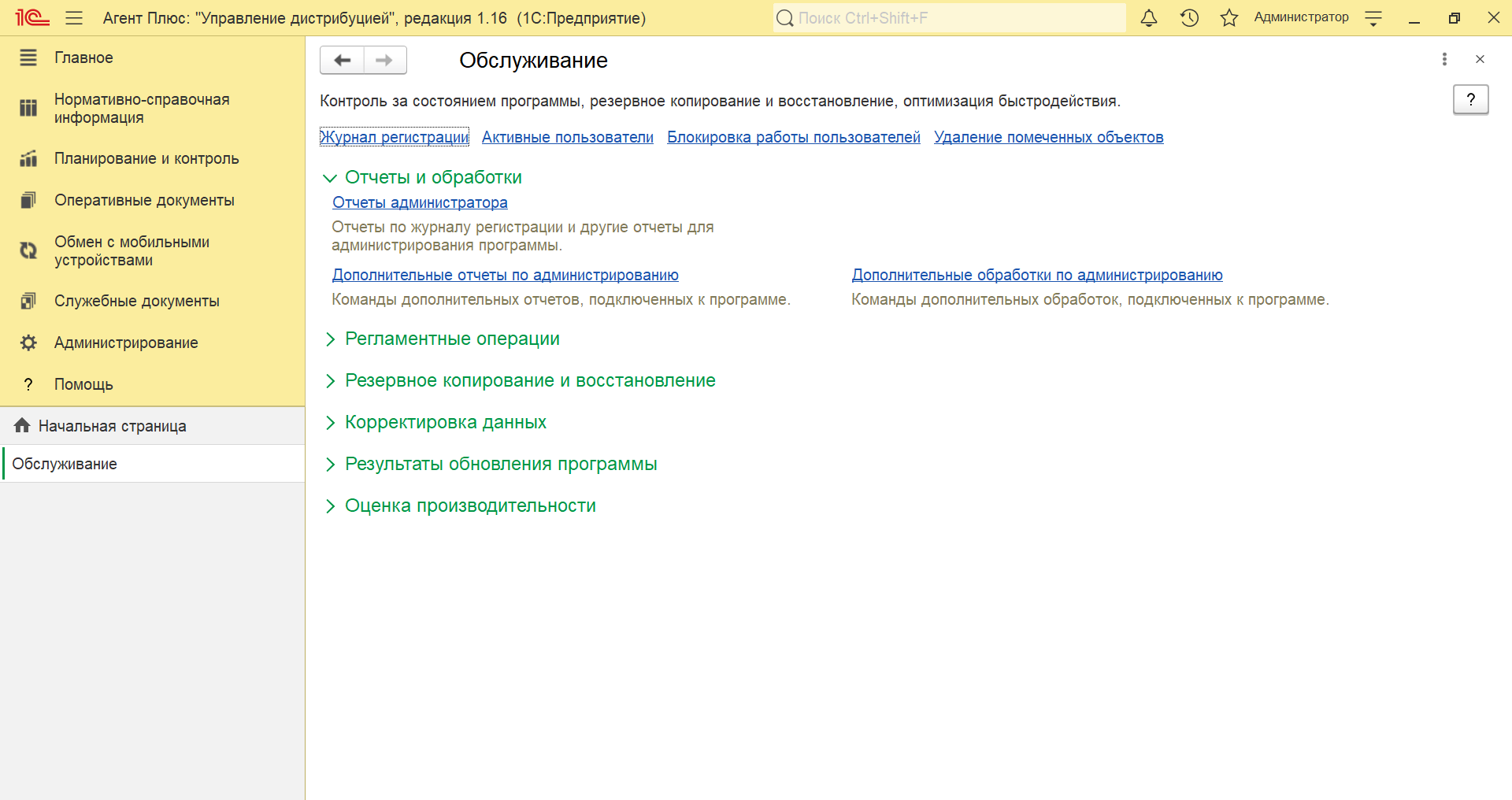Select the Обслуживание open window tab
Image resolution: width=1512 pixels, height=800 pixels.
pos(153,464)
